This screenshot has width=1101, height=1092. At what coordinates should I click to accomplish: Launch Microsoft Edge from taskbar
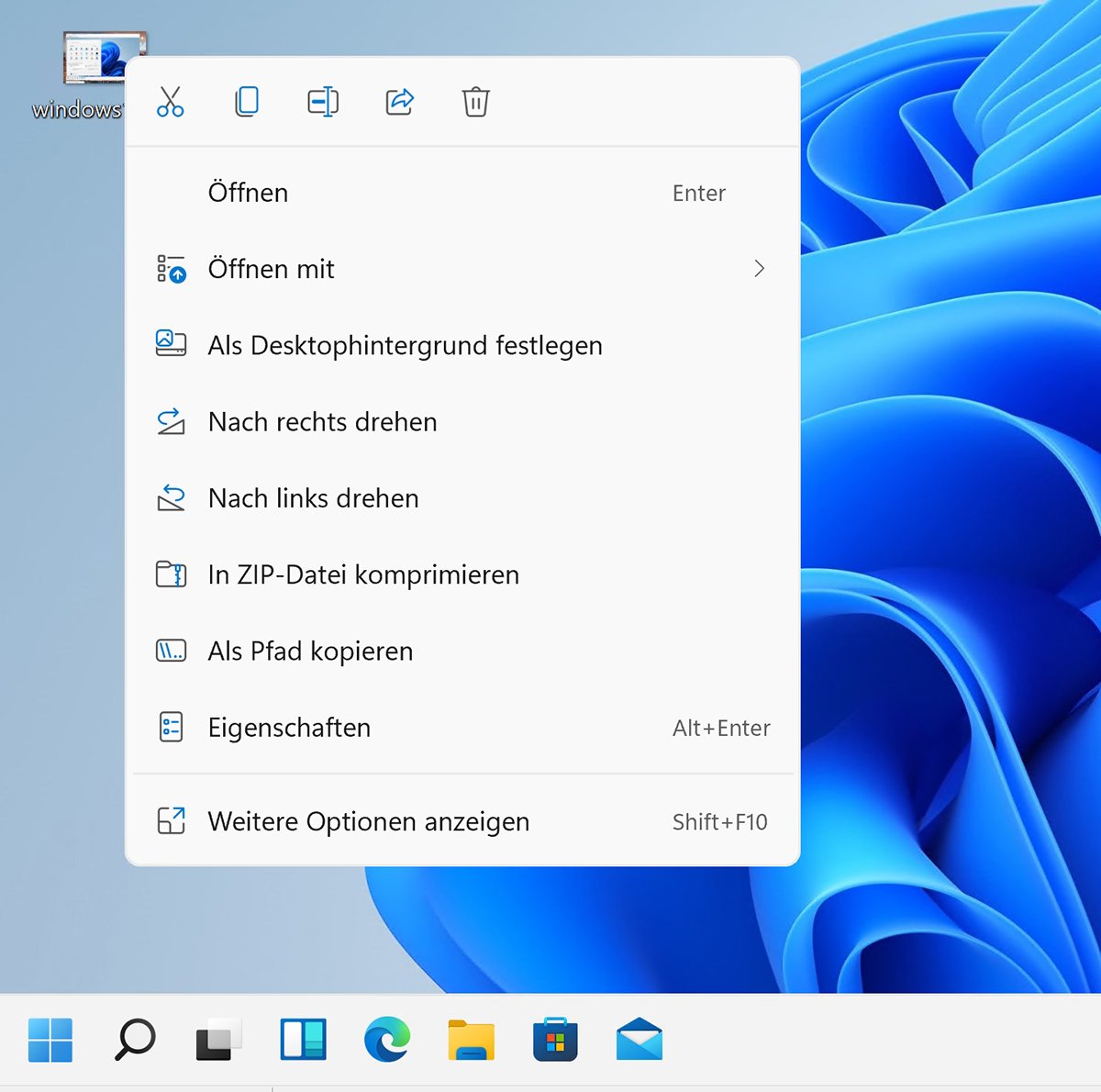[x=387, y=1040]
